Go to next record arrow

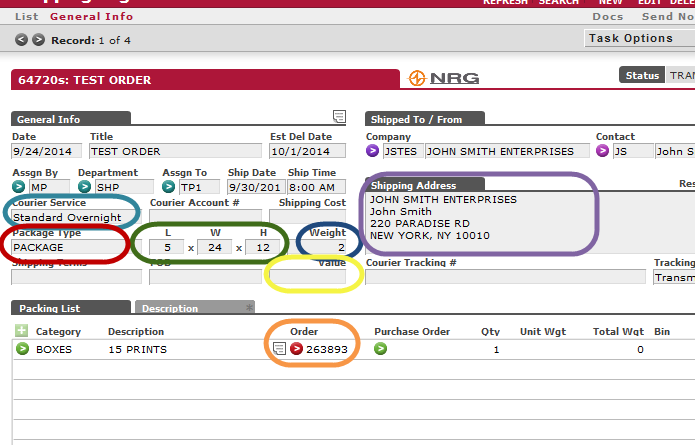(x=39, y=40)
